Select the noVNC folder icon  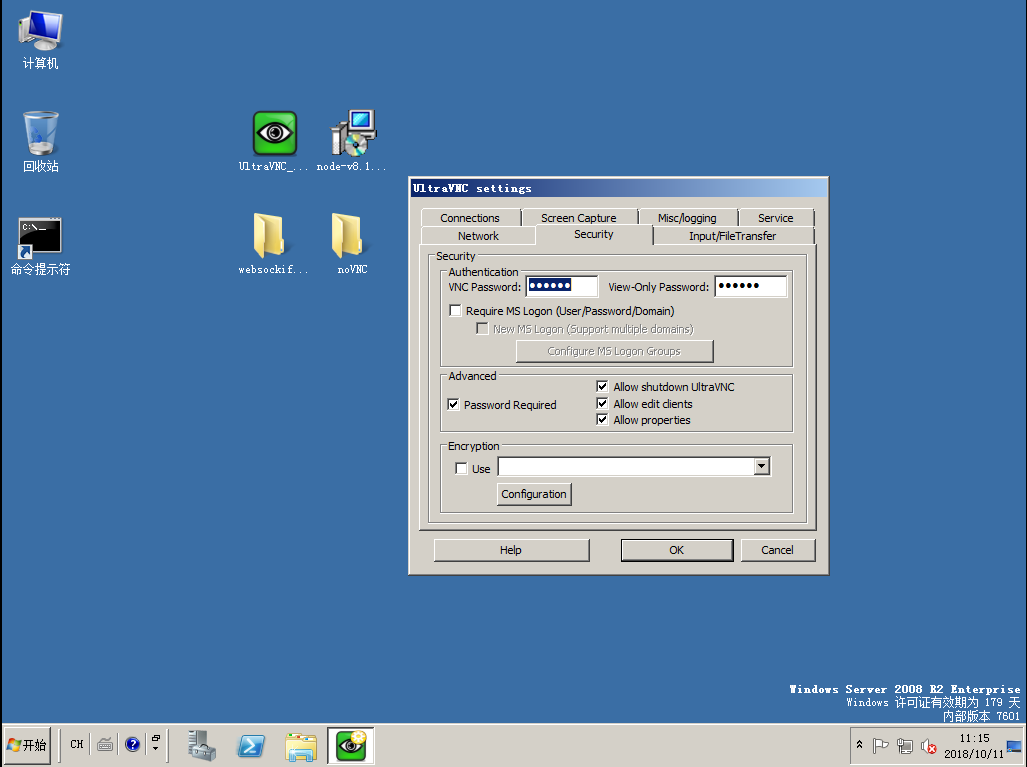point(352,244)
